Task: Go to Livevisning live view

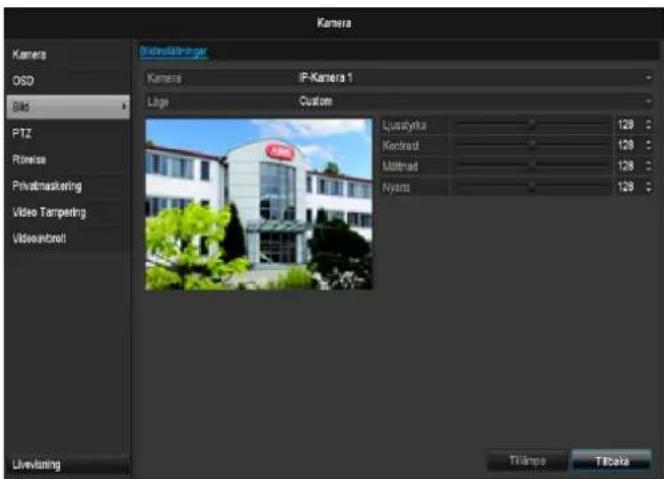Action: (68, 464)
